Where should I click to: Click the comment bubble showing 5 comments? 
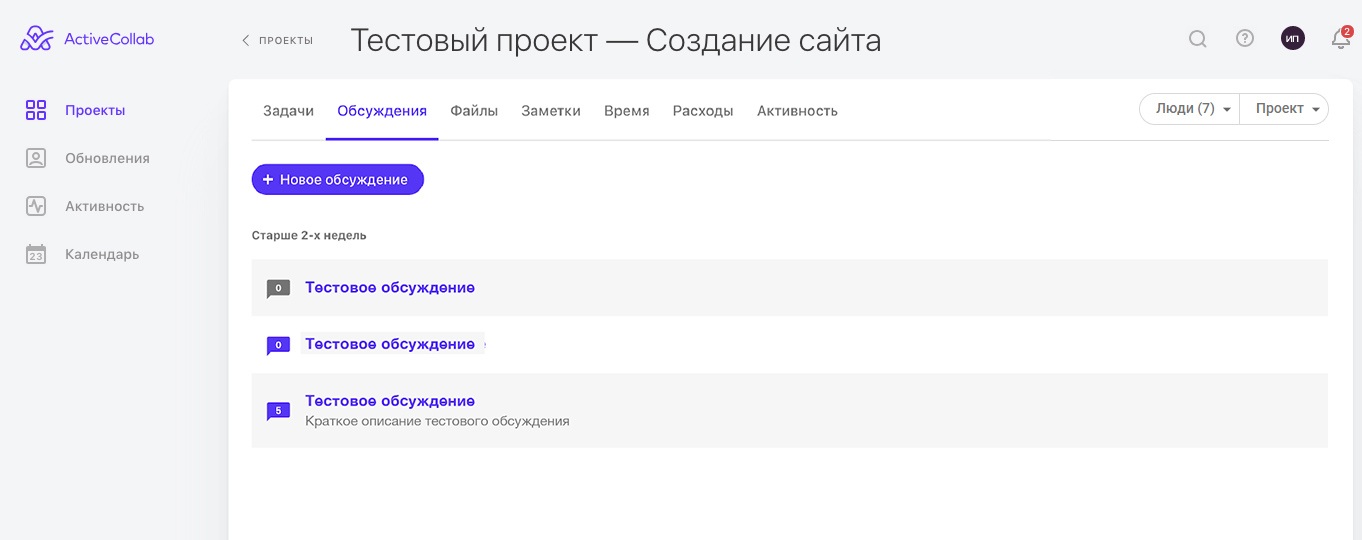(x=278, y=410)
